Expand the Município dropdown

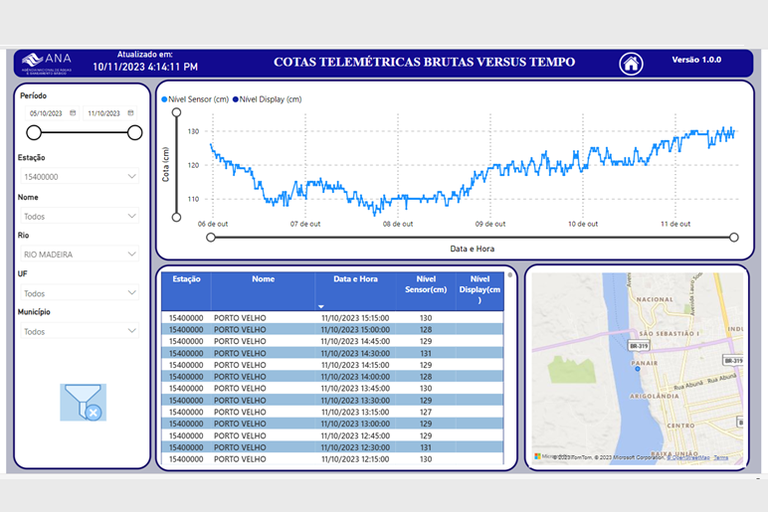[78, 331]
